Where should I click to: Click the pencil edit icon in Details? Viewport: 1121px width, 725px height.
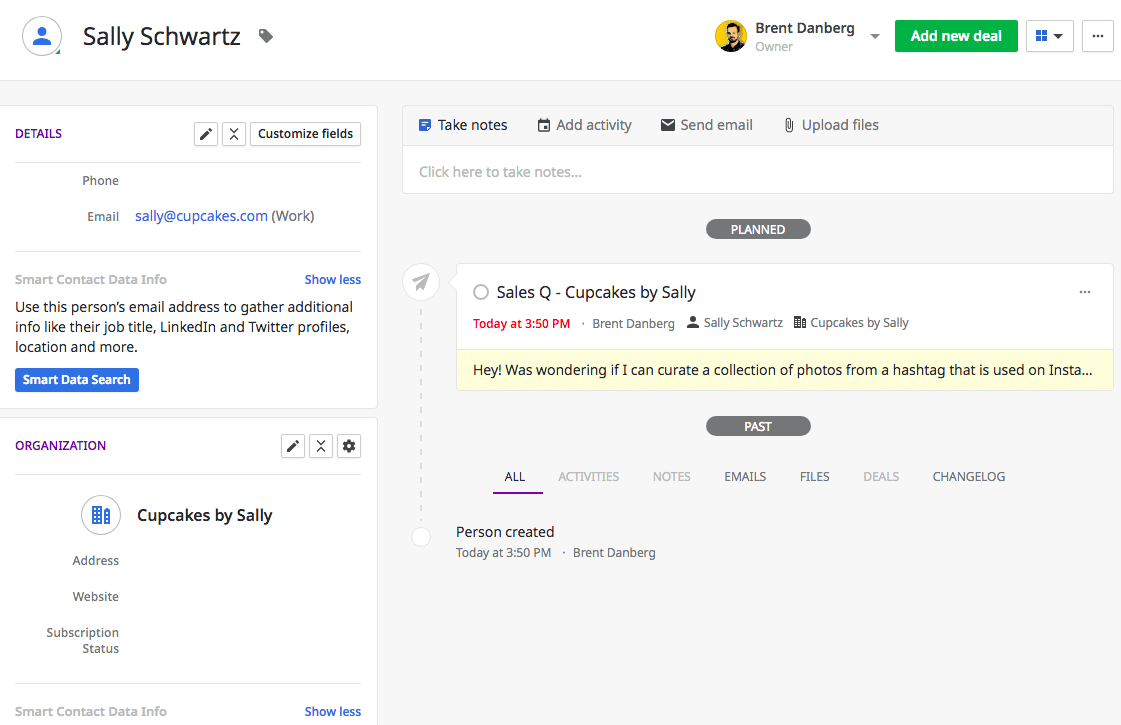(206, 134)
